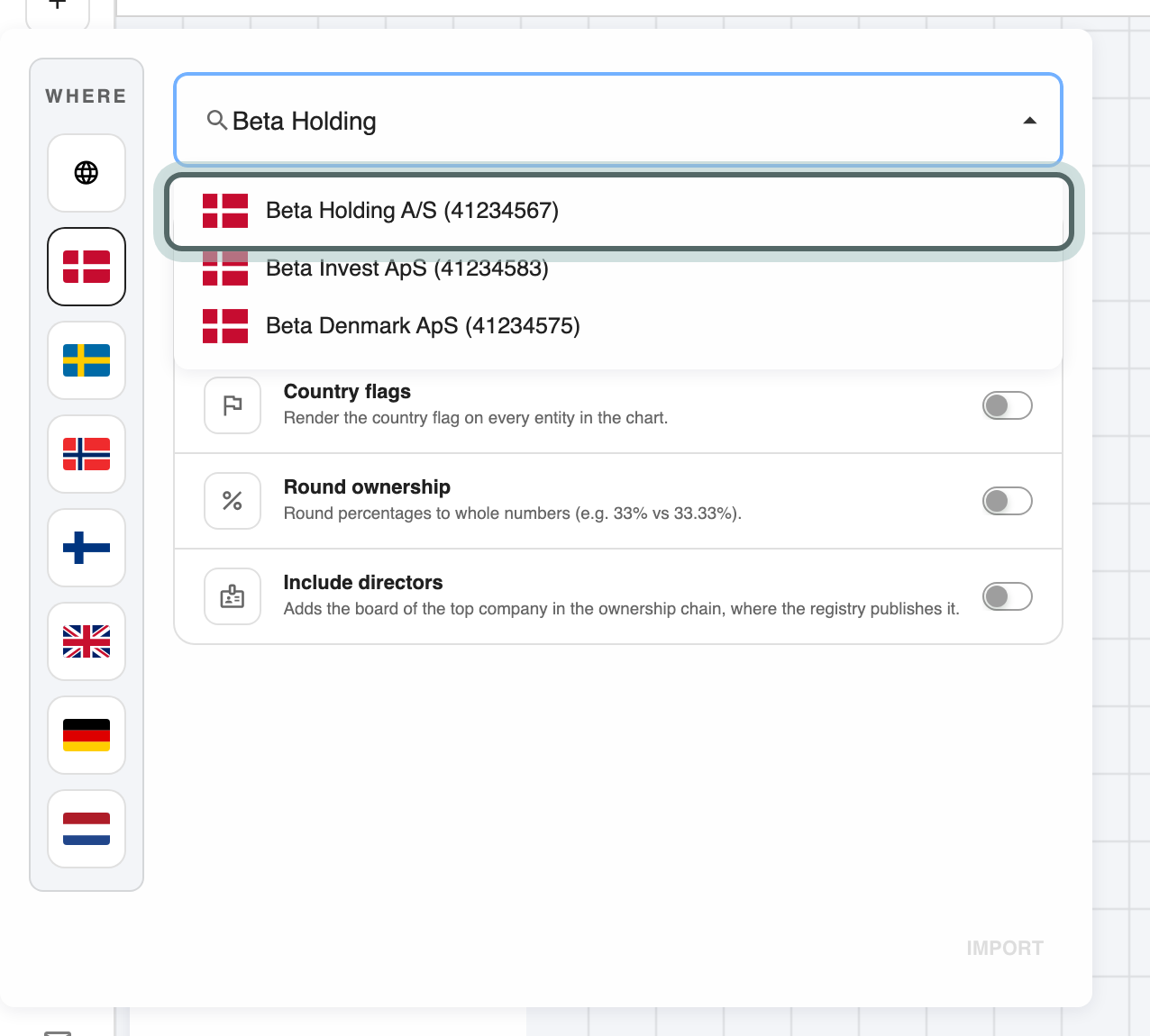
Task: Choose the Finland flag country filter
Action: tap(87, 548)
